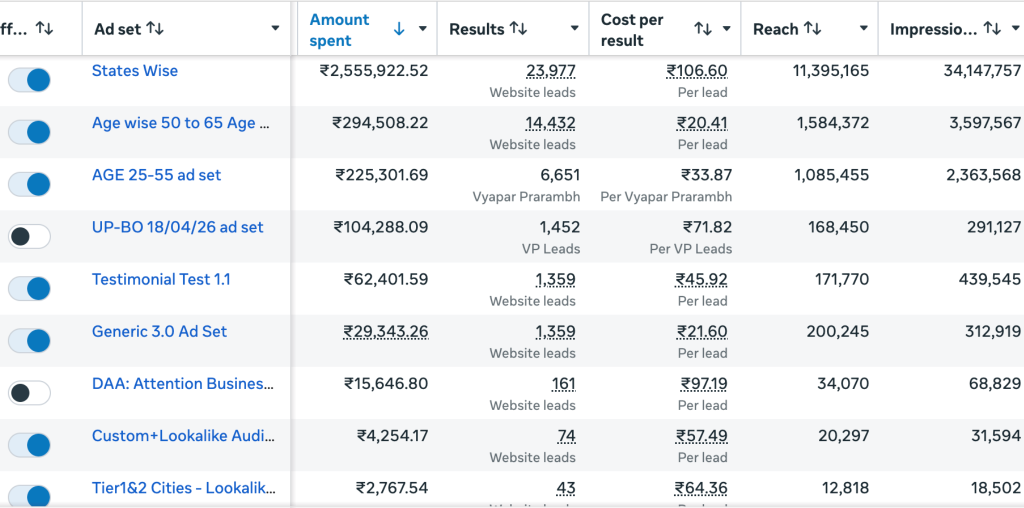Select the 34,147,757 impressions value
1024x508 pixels.
(982, 71)
